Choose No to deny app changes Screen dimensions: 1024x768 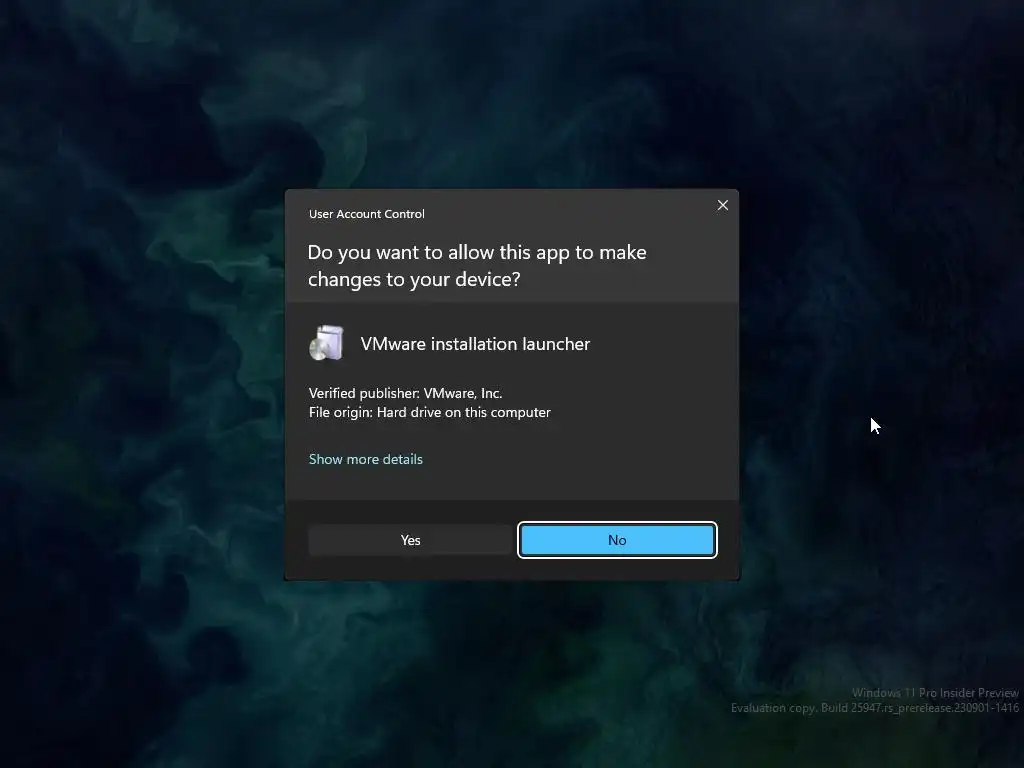coord(617,540)
